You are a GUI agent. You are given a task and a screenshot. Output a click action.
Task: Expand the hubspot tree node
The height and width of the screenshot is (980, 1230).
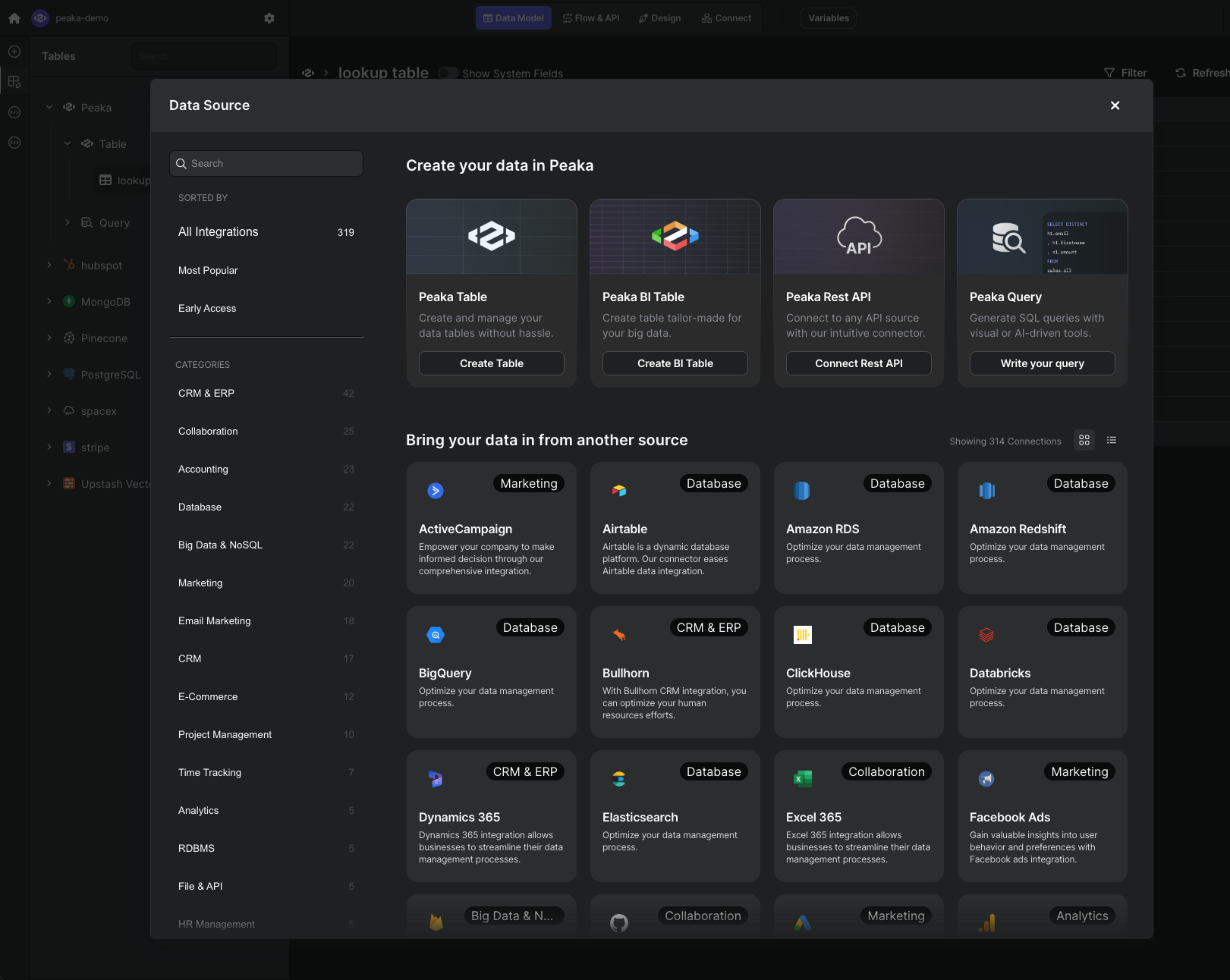coord(49,265)
